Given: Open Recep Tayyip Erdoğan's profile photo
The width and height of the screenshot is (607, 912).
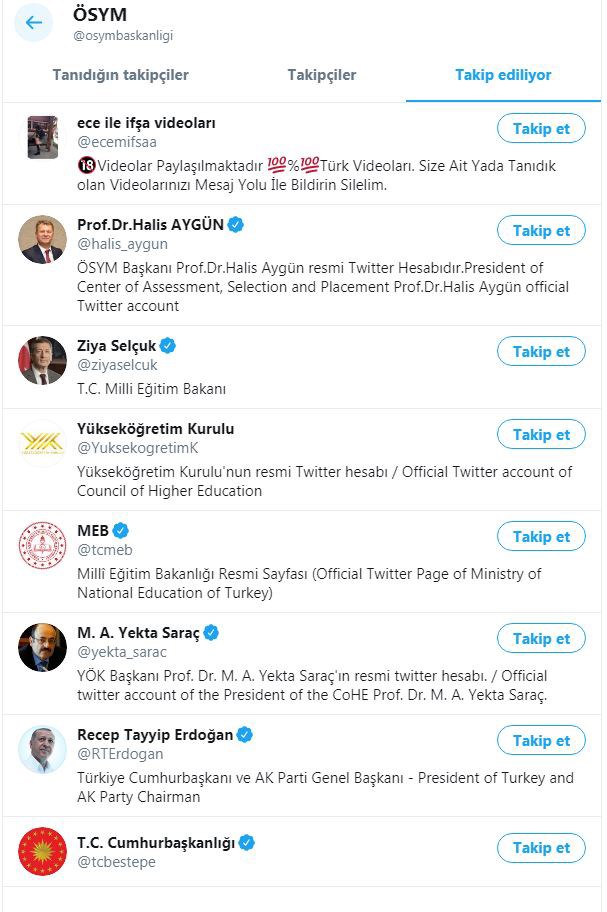Looking at the screenshot, I should [42, 749].
